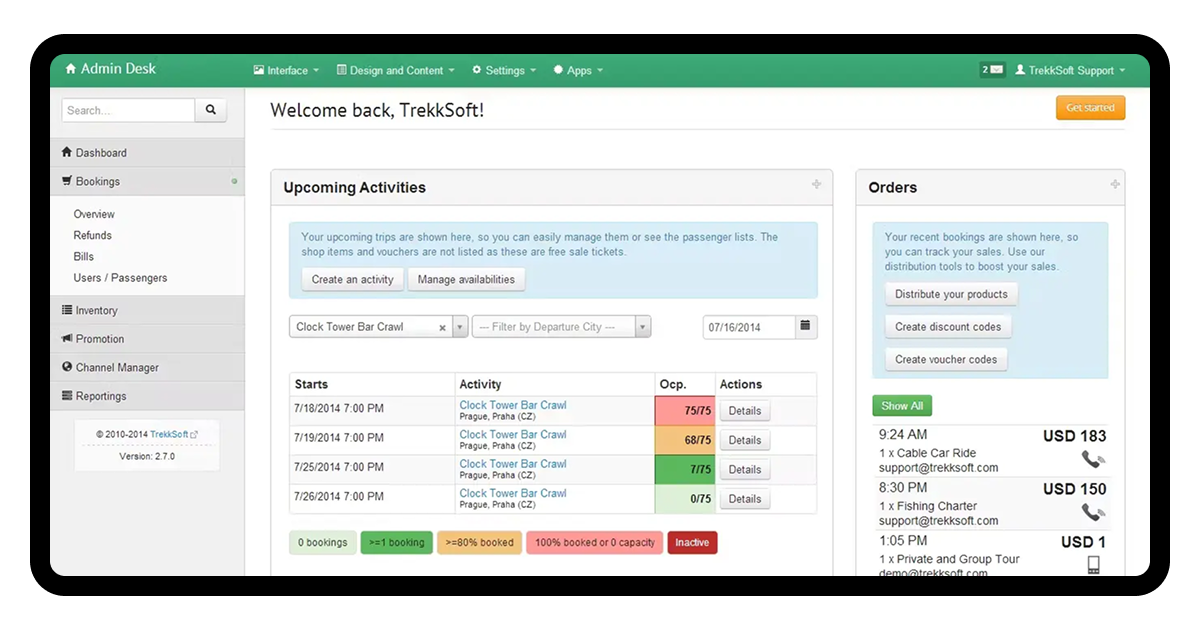Click the Get started button
This screenshot has width=1200, height=630.
(x=1090, y=108)
